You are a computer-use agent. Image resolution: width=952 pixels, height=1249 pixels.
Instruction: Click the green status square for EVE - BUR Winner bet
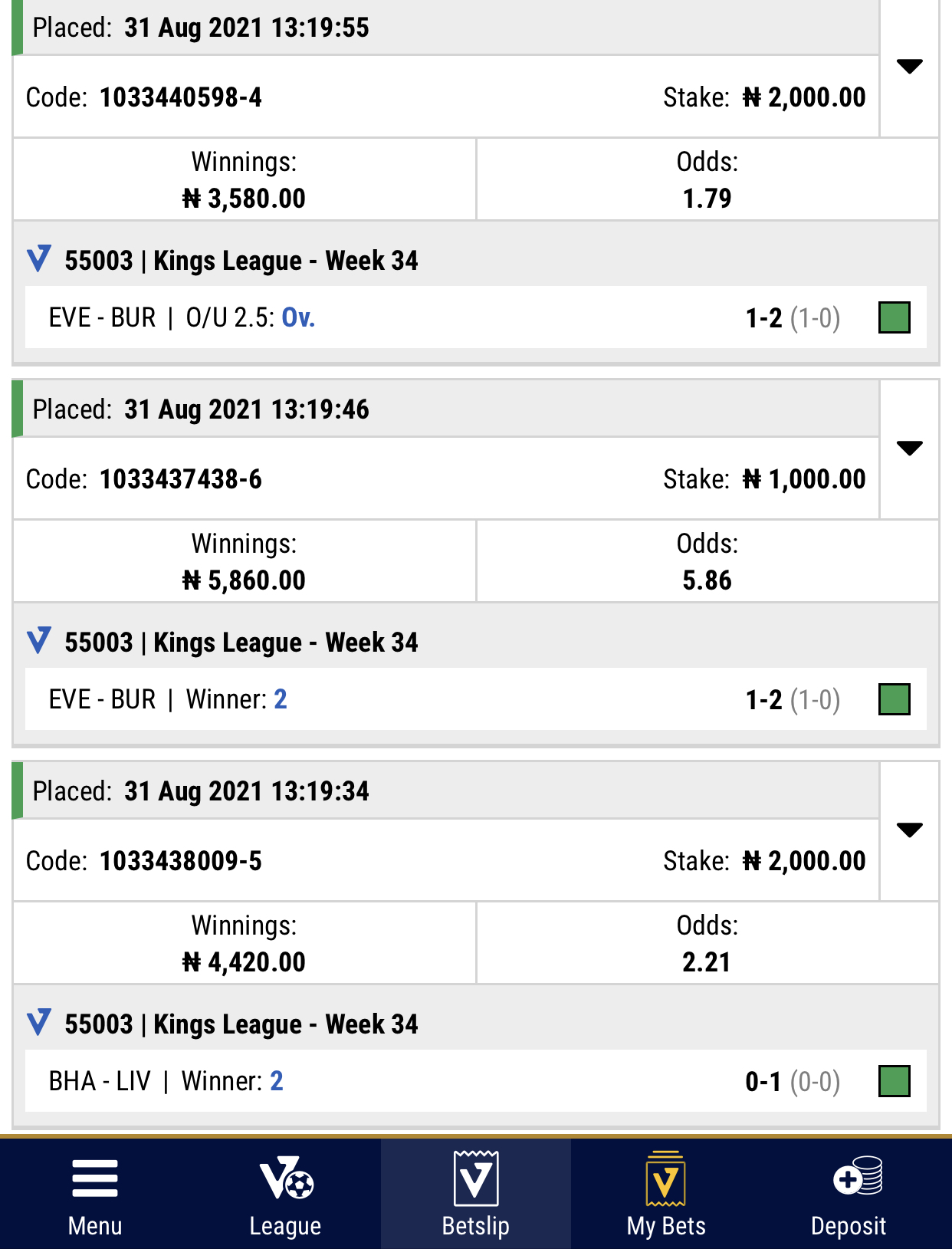[895, 699]
